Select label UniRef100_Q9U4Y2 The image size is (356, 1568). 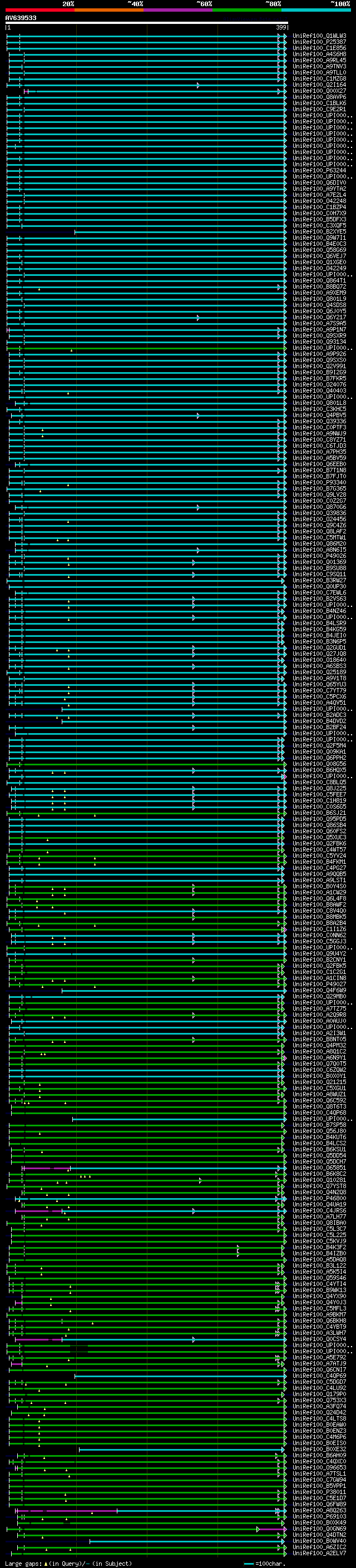tap(319, 953)
